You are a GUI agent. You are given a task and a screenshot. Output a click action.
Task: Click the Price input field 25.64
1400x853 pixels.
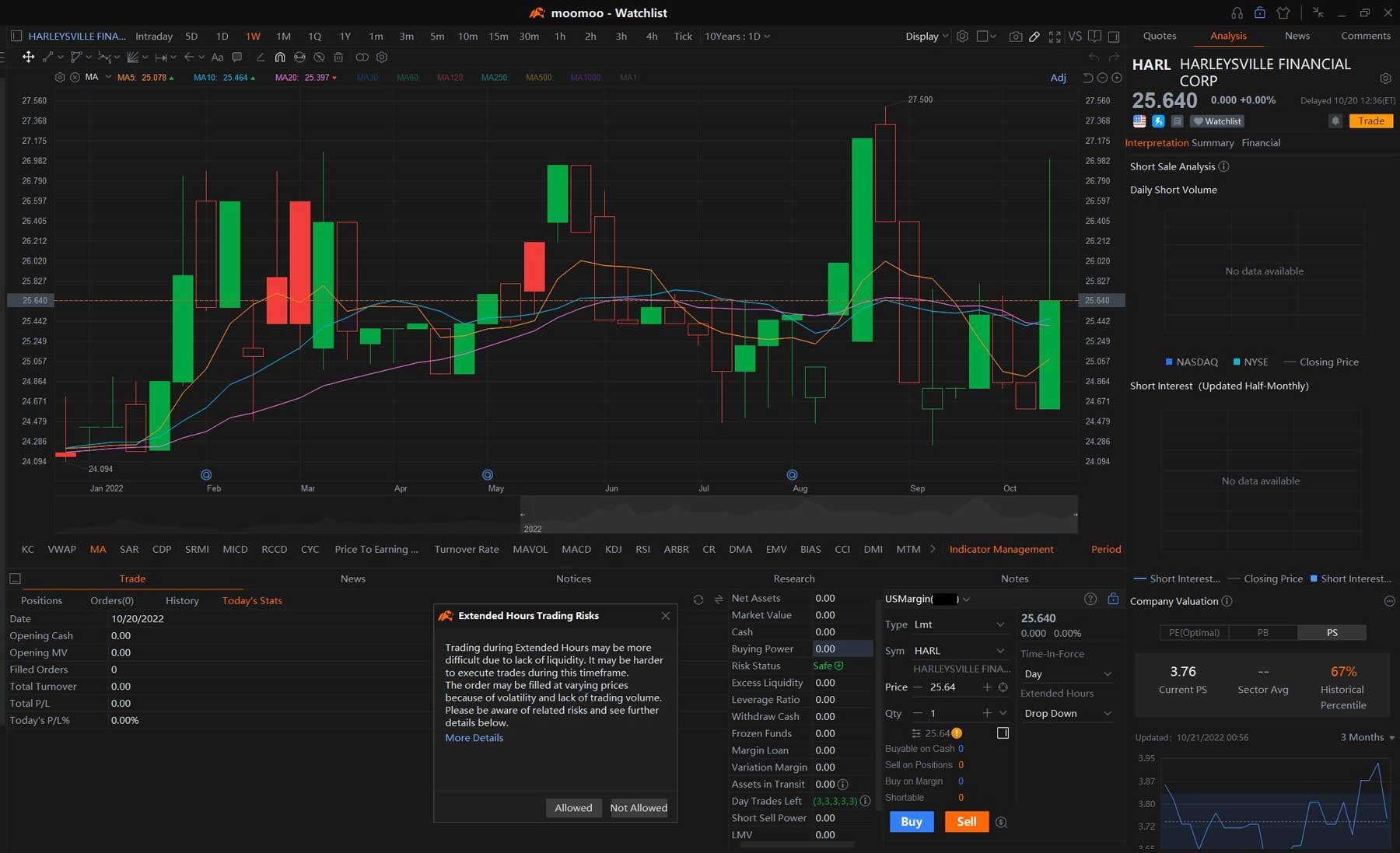point(950,687)
